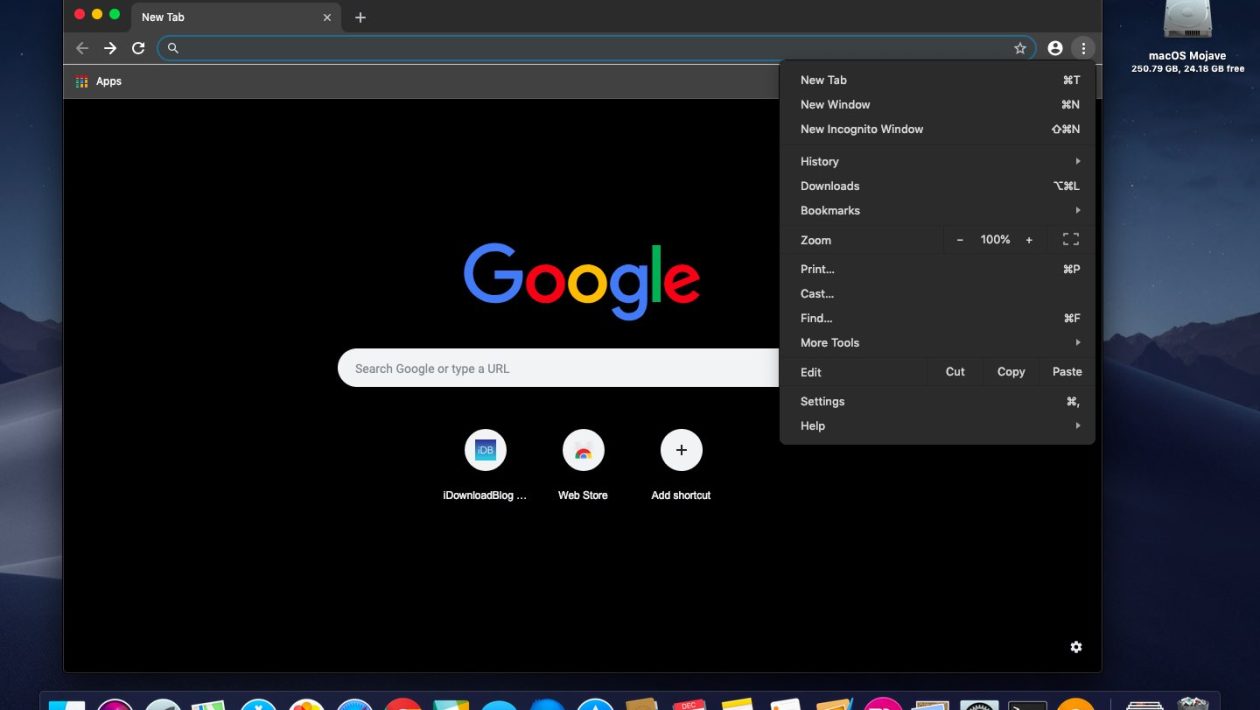Viewport: 1260px width, 710px height.
Task: Open the profile avatar menu
Action: coord(1055,48)
